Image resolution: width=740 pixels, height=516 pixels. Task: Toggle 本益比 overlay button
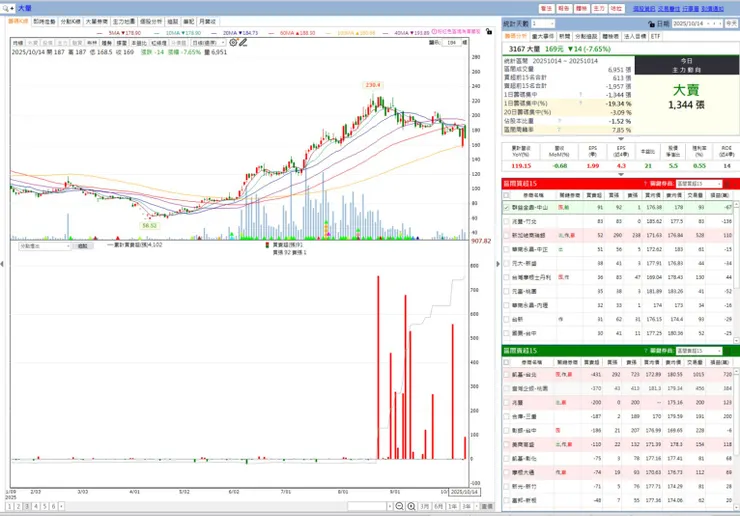pos(138,43)
